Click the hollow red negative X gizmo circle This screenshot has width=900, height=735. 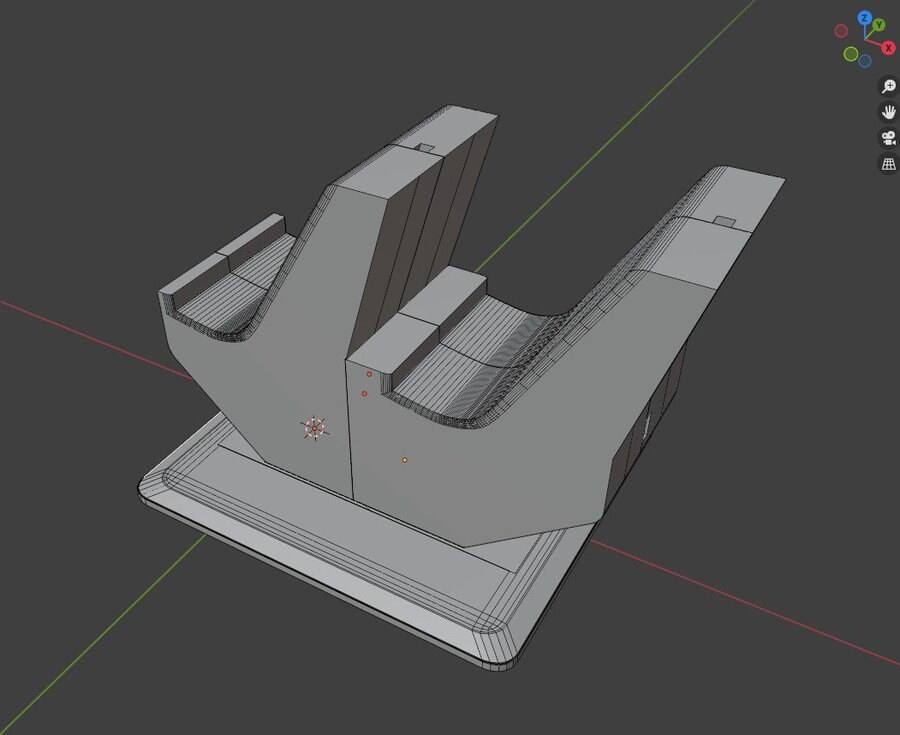tap(841, 30)
